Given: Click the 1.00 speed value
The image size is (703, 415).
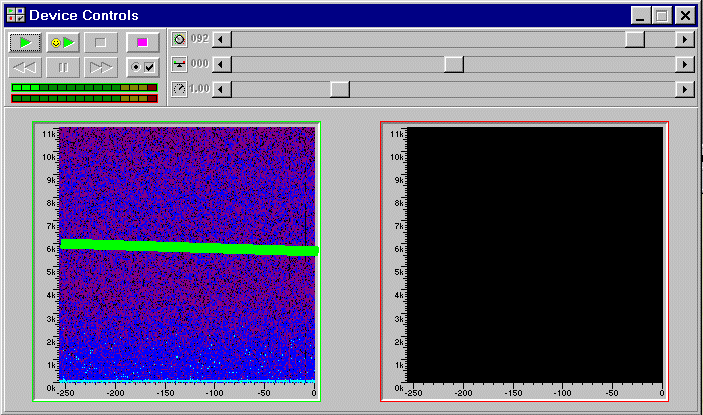Looking at the screenshot, I should pos(200,89).
